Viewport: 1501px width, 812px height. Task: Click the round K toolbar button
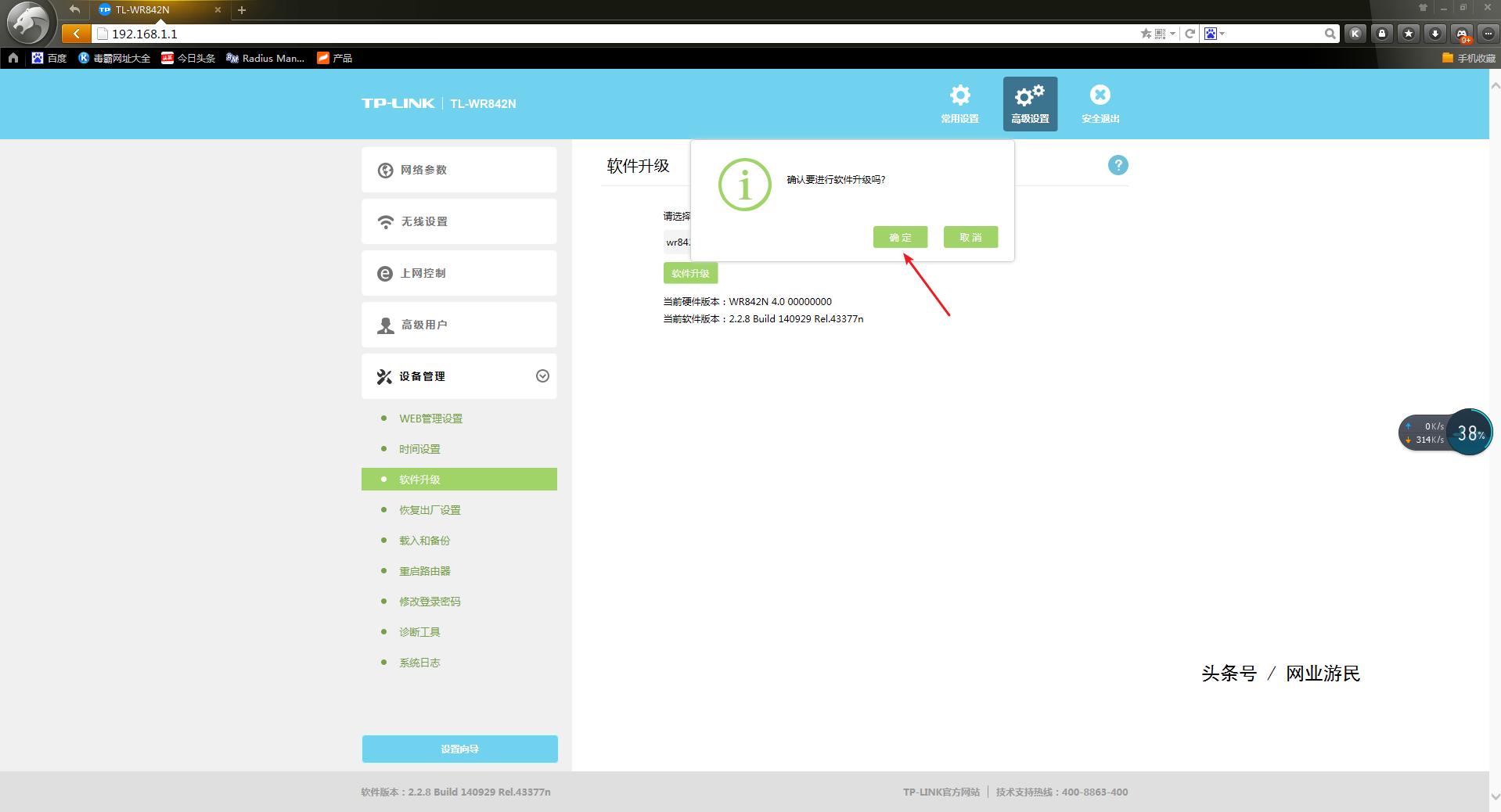point(1355,34)
